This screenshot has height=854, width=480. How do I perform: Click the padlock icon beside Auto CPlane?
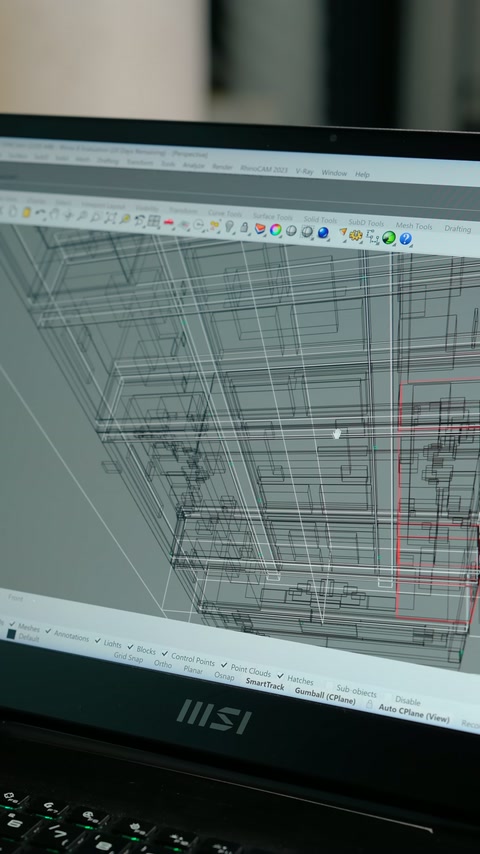click(x=369, y=704)
